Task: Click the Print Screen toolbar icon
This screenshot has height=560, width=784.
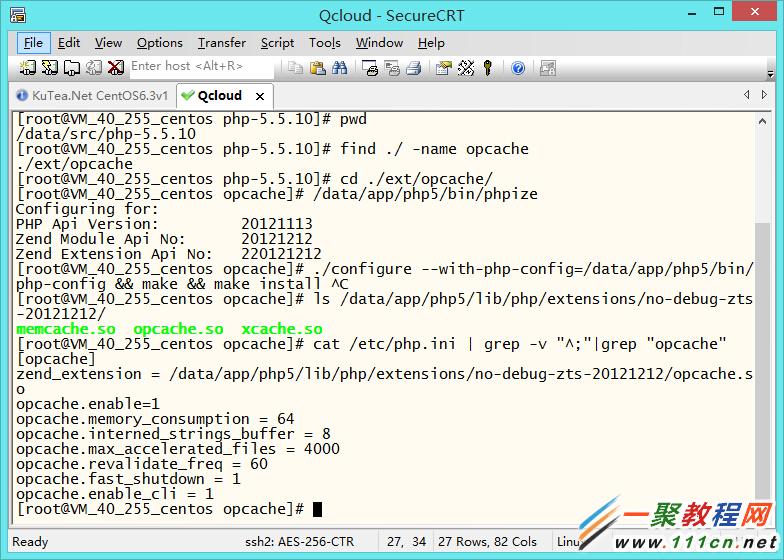Action: coord(370,68)
